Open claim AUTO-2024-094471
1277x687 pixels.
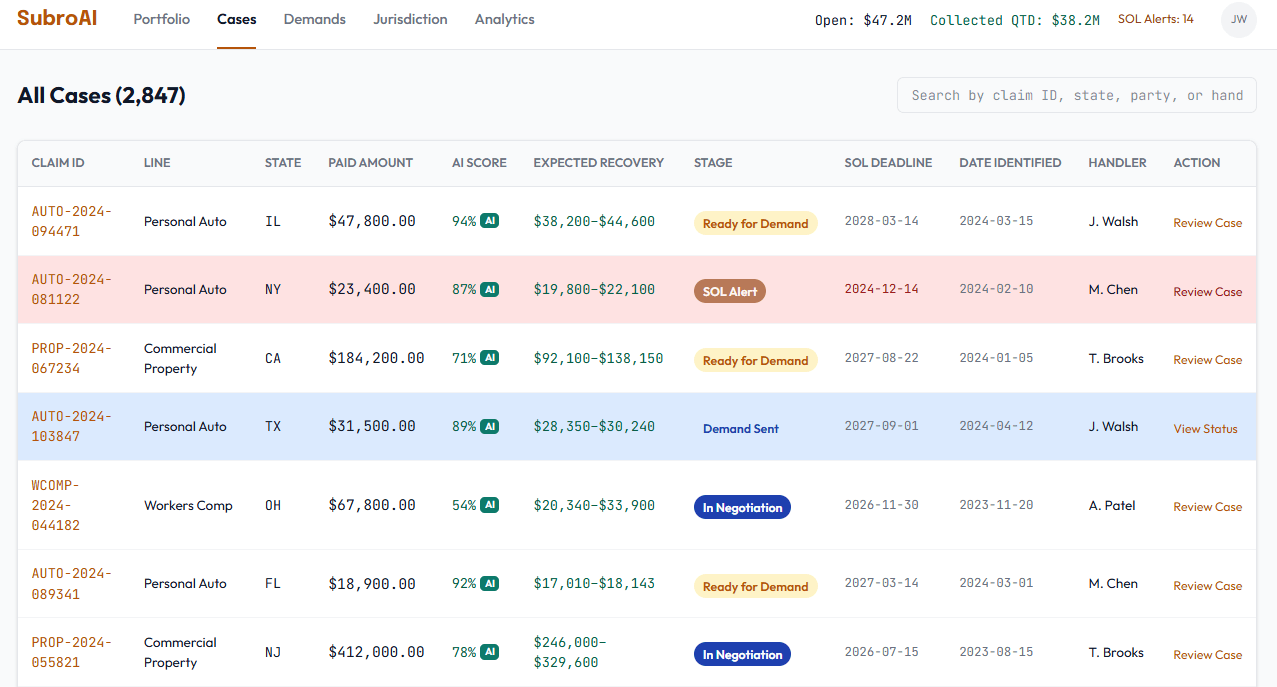pyautogui.click(x=72, y=221)
